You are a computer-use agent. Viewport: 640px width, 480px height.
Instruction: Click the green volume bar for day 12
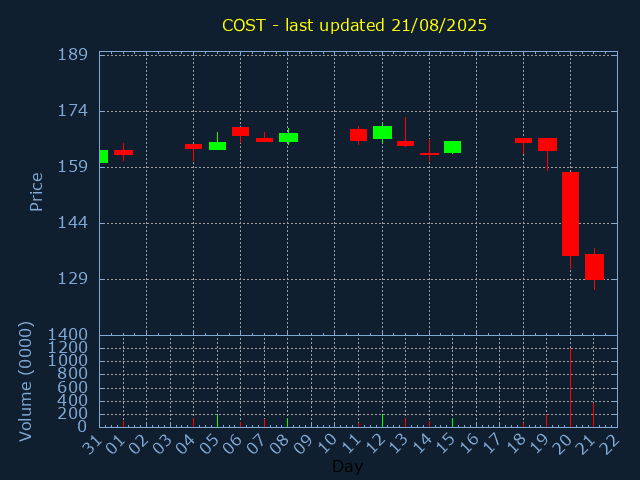(x=382, y=421)
